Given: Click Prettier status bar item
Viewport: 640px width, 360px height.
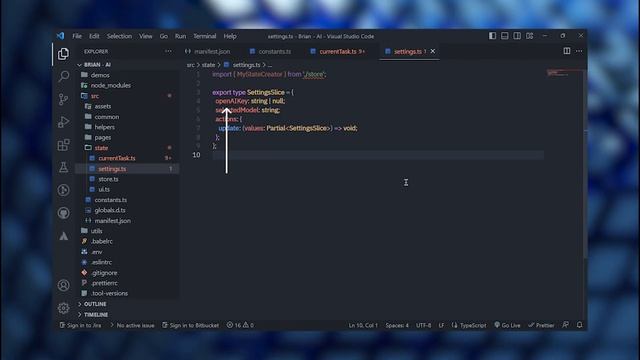Looking at the screenshot, I should tap(541, 325).
